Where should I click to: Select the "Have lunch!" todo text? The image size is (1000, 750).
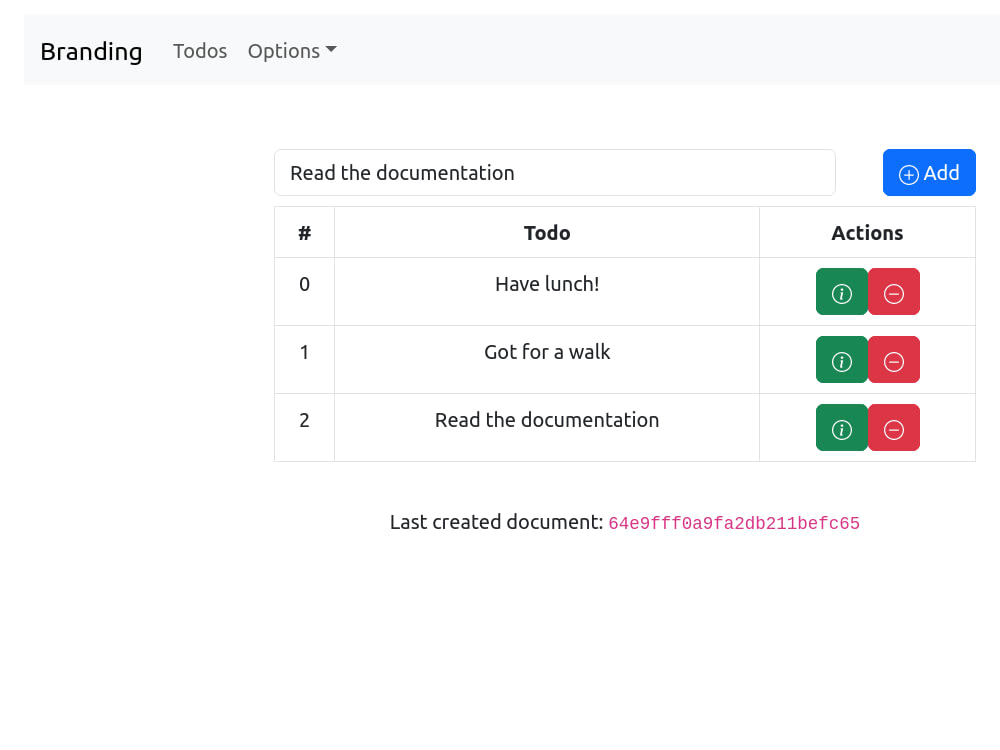547,284
